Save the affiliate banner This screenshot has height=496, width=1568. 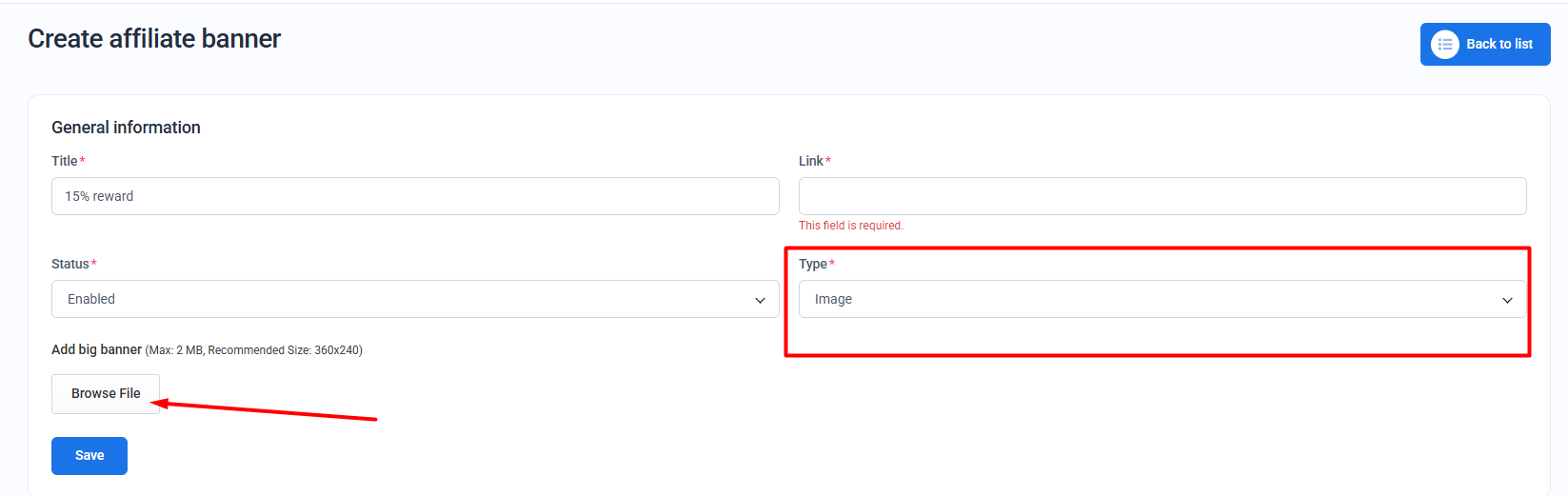pos(89,456)
